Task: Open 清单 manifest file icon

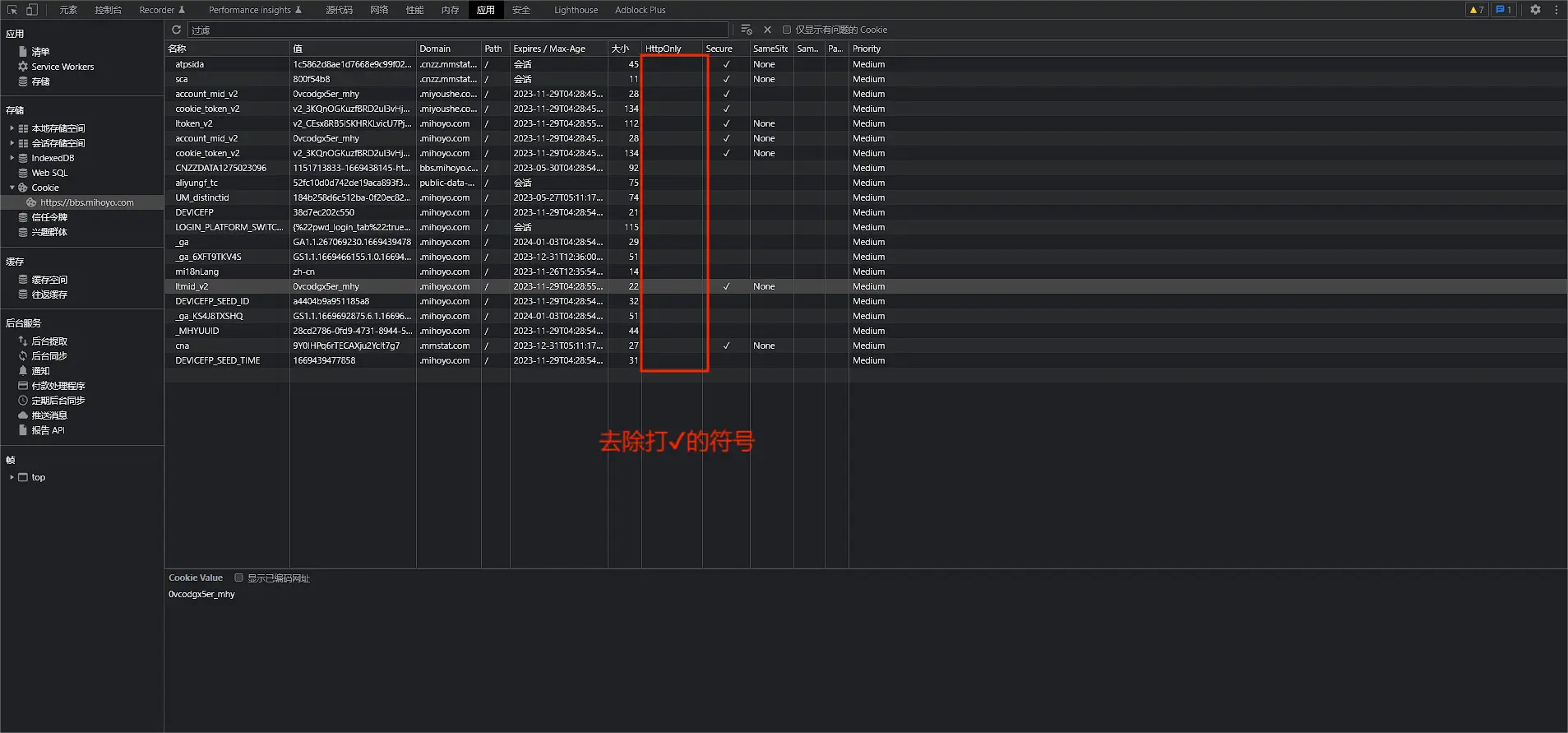Action: pyautogui.click(x=23, y=52)
